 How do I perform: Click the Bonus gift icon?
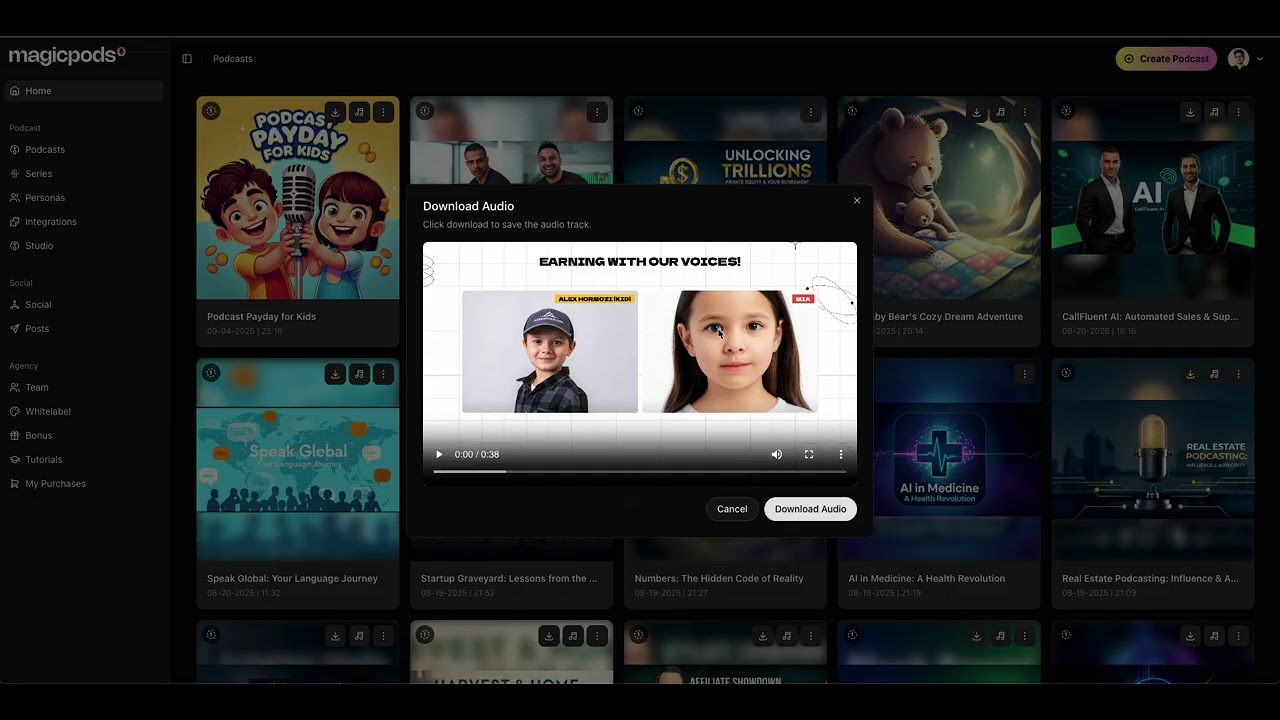pyautogui.click(x=14, y=436)
